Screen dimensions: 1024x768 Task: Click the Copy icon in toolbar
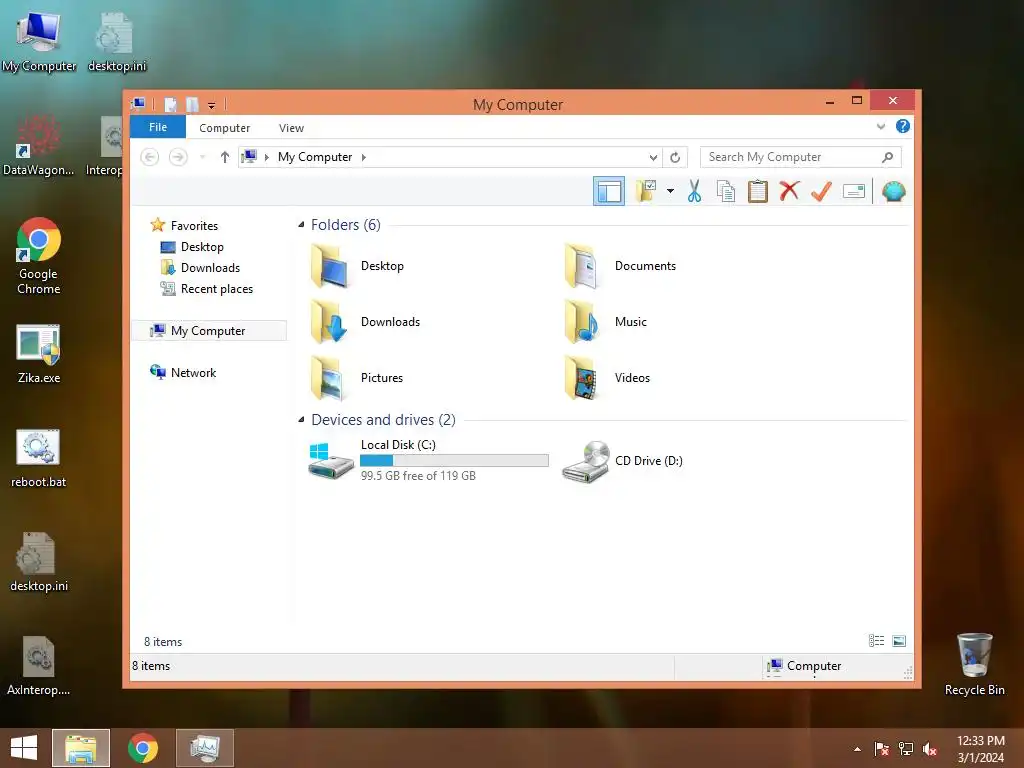click(726, 191)
